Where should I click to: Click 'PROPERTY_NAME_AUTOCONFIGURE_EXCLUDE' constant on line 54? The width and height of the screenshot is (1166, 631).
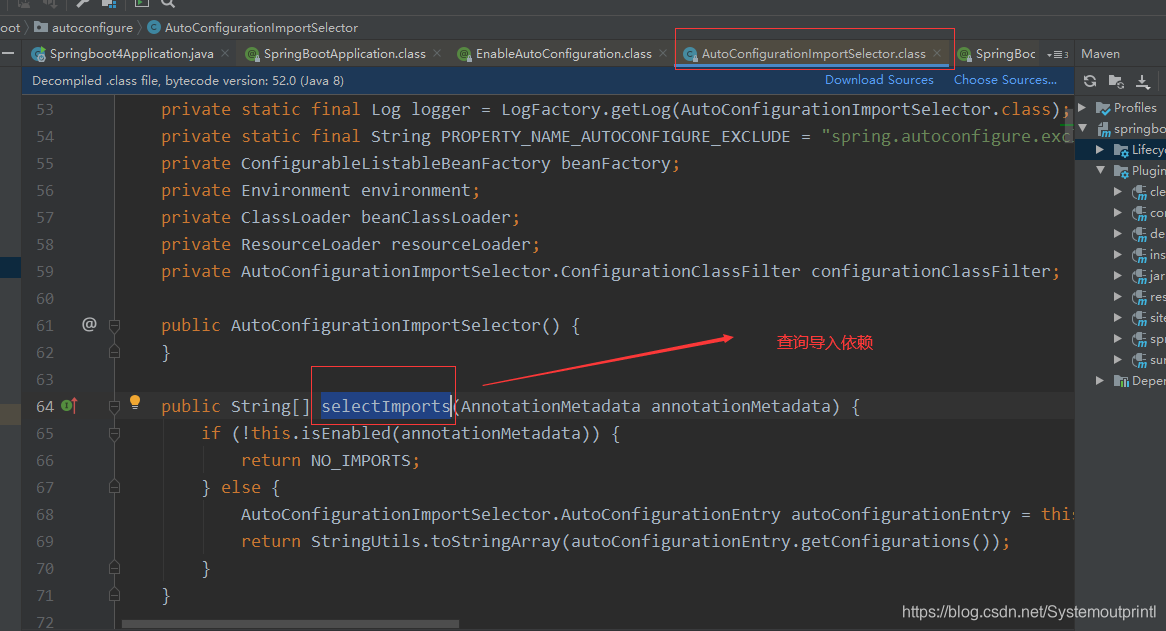(x=615, y=137)
